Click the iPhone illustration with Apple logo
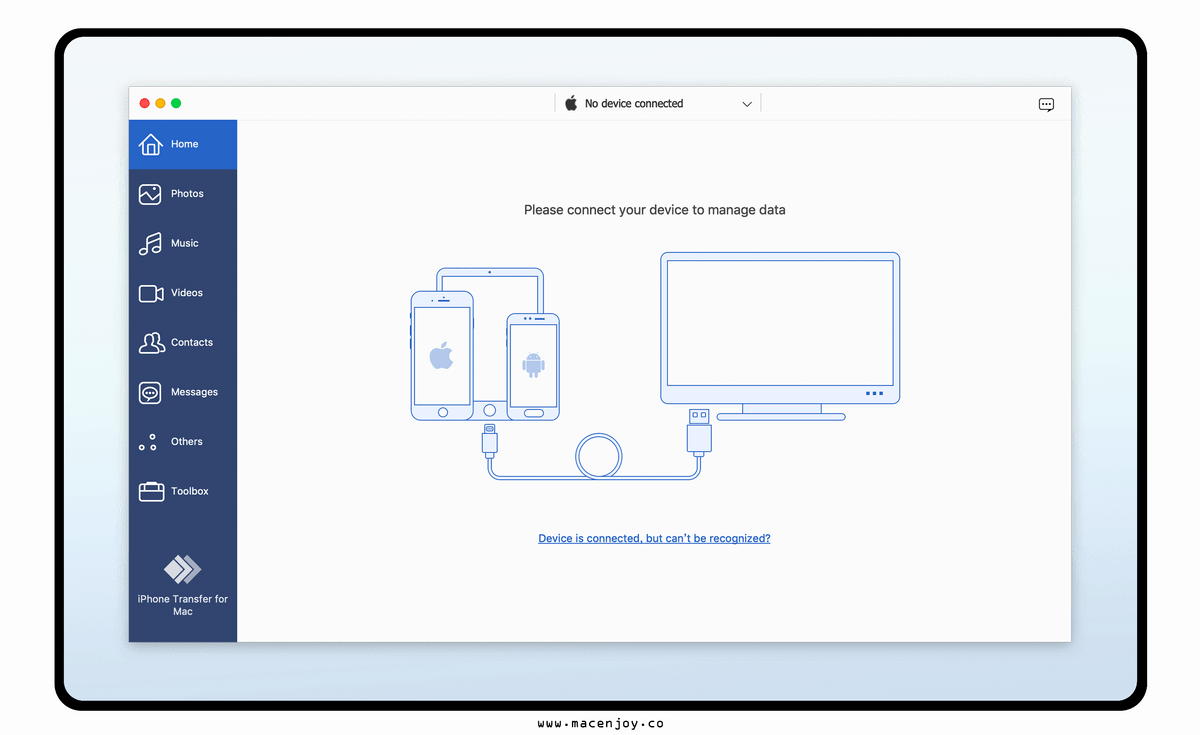The image size is (1200, 735). tap(442, 355)
